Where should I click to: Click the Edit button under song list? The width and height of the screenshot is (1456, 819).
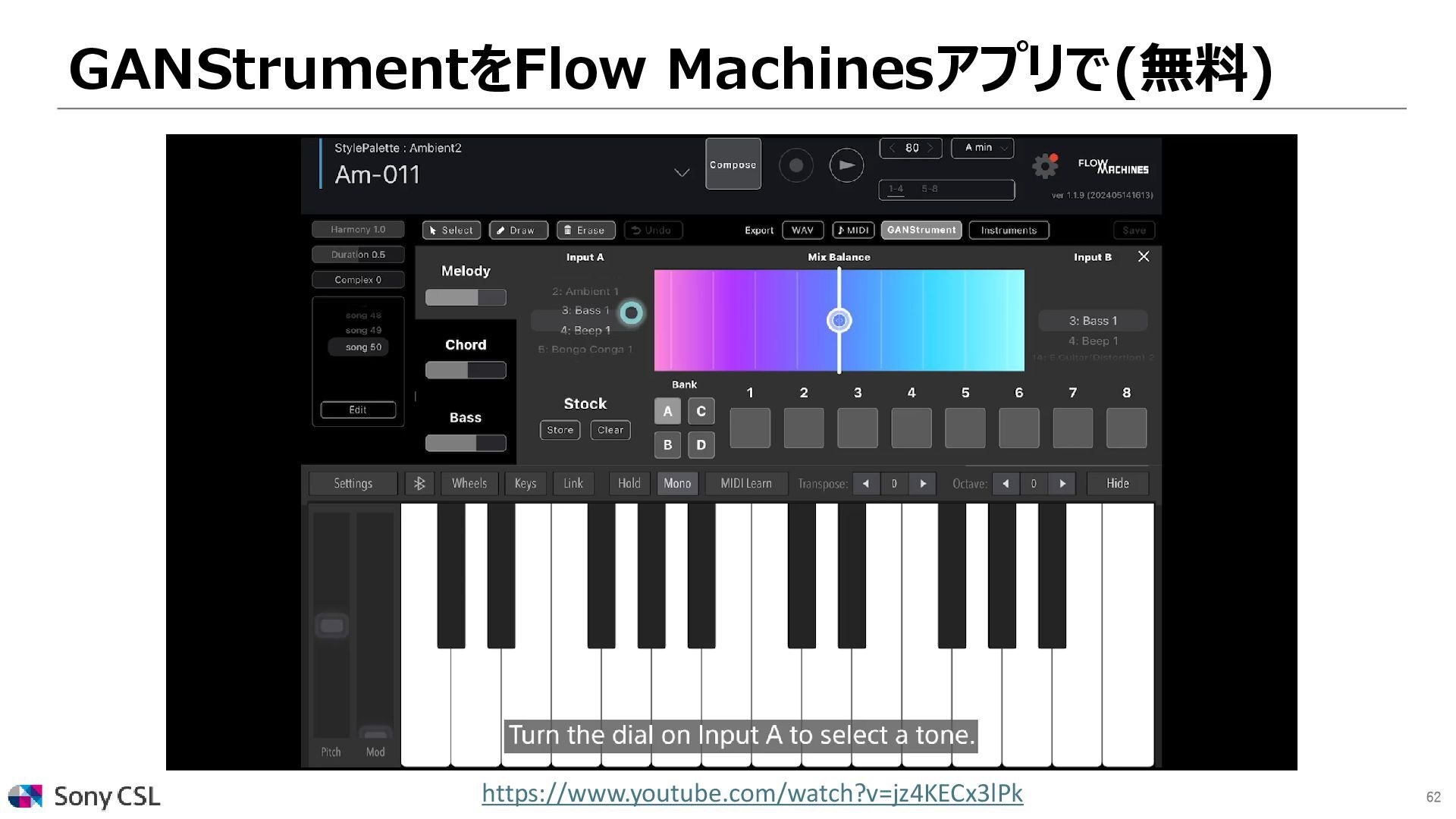358,409
